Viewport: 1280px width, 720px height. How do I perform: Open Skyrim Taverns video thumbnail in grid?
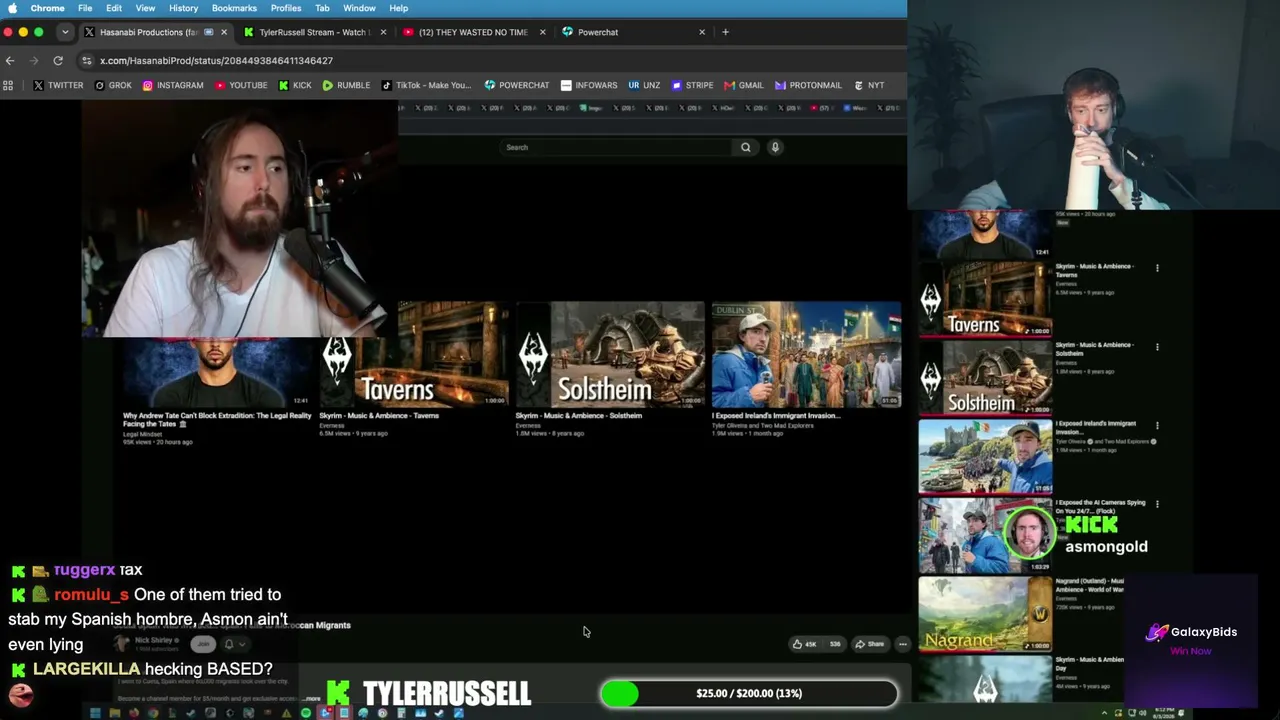(413, 354)
